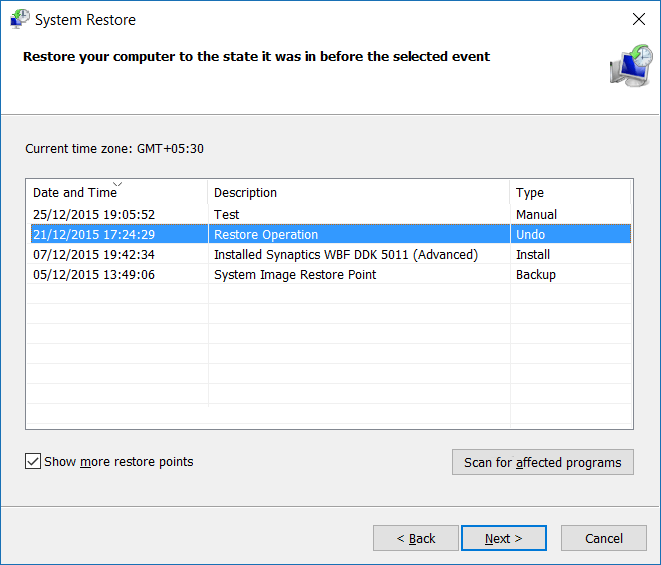Proceed with the Next button
661x565 pixels.
(504, 538)
